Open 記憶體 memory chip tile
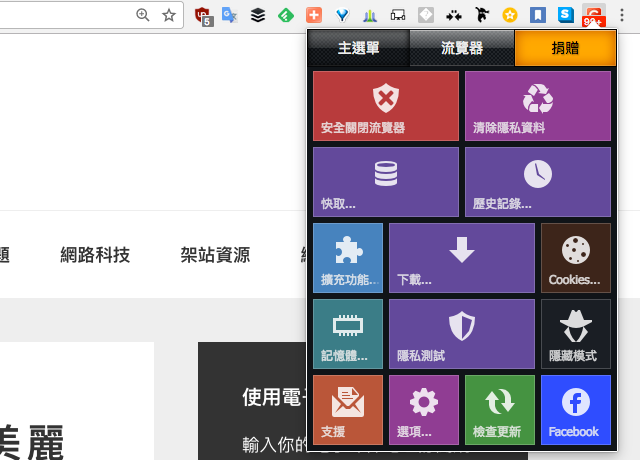The width and height of the screenshot is (640, 460). tap(347, 334)
